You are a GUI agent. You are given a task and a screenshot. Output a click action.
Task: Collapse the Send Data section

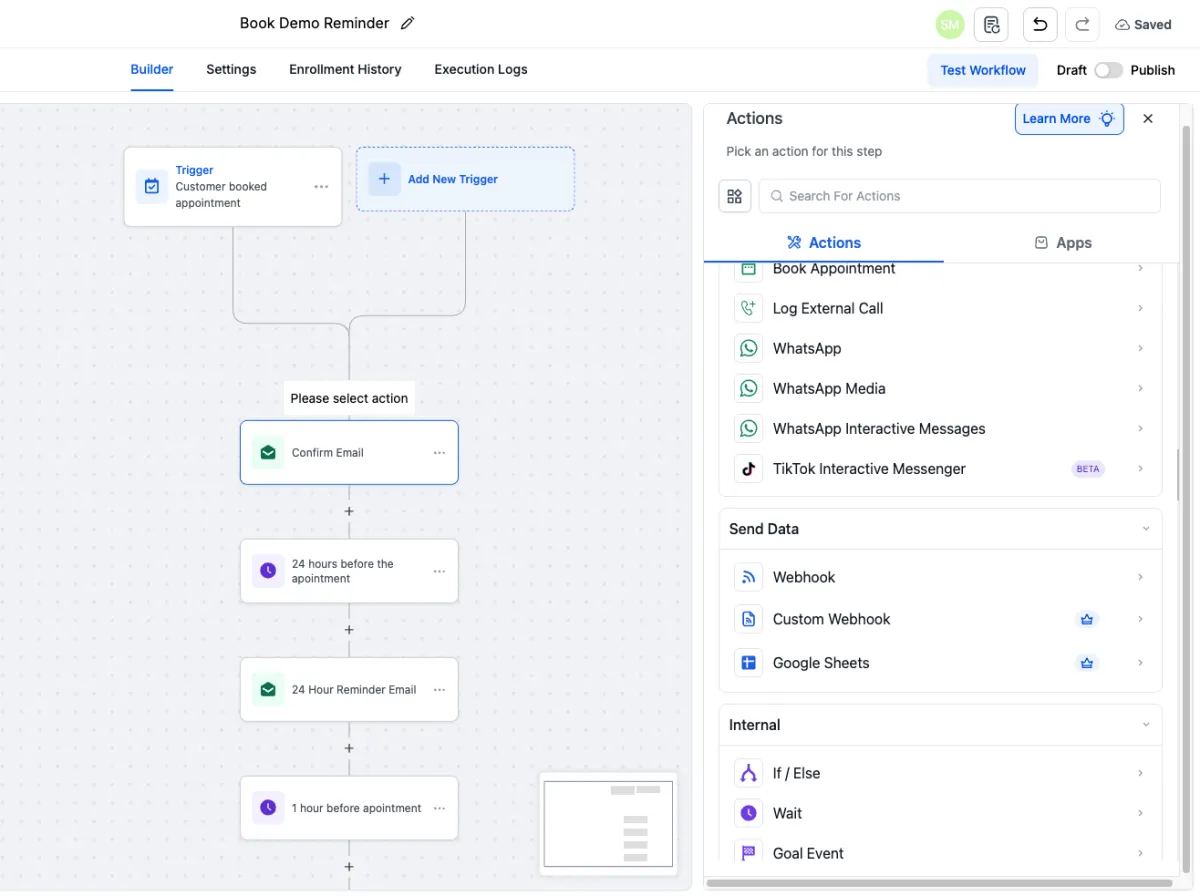(1146, 529)
